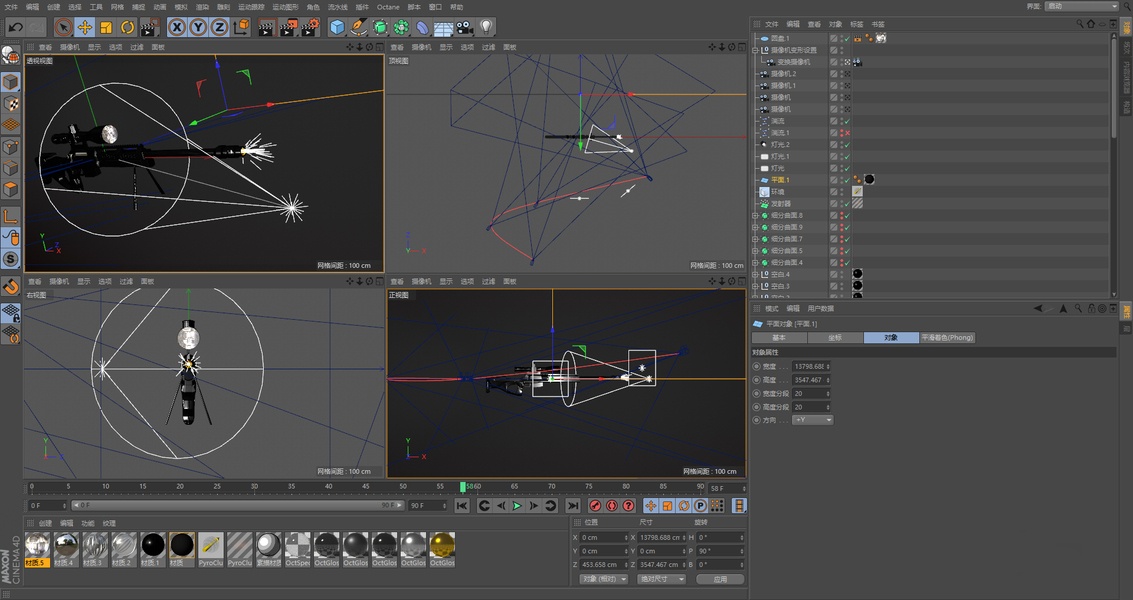Toggle the green checkmark for 灯光.2
1133x600 pixels.
846,145
